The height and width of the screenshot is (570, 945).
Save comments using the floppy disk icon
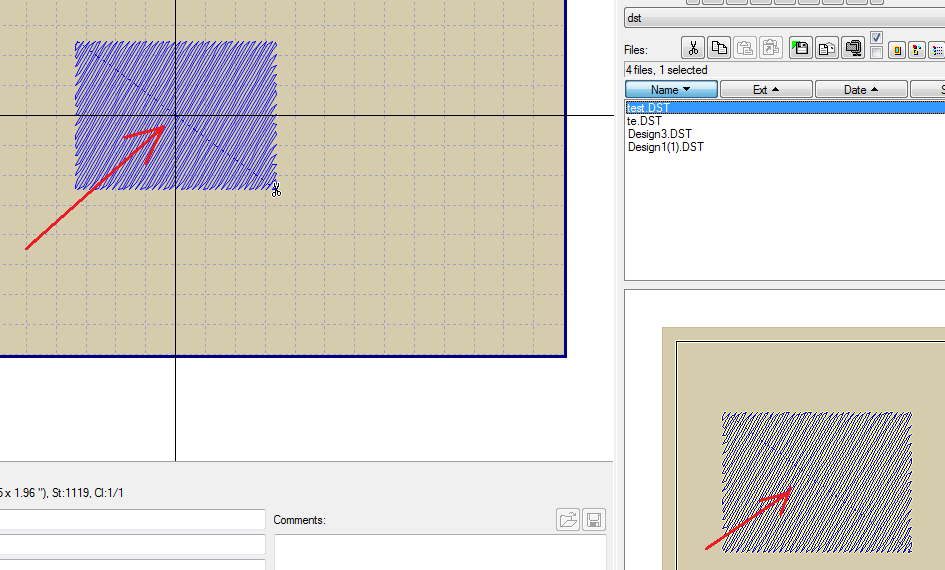(594, 520)
